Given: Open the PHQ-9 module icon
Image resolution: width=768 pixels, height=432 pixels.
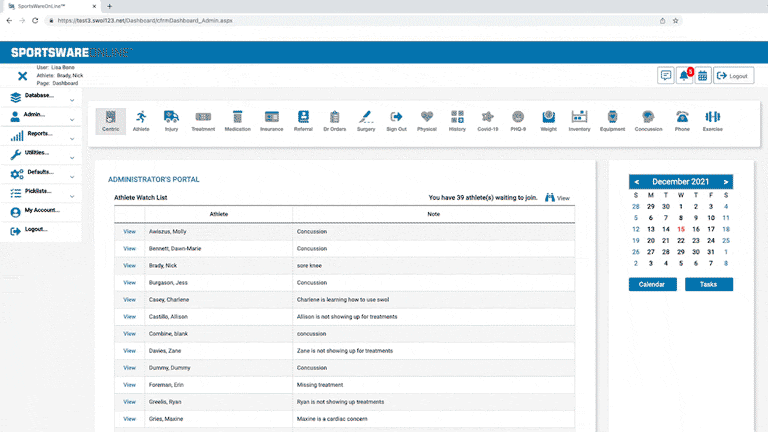Looking at the screenshot, I should [x=518, y=121].
